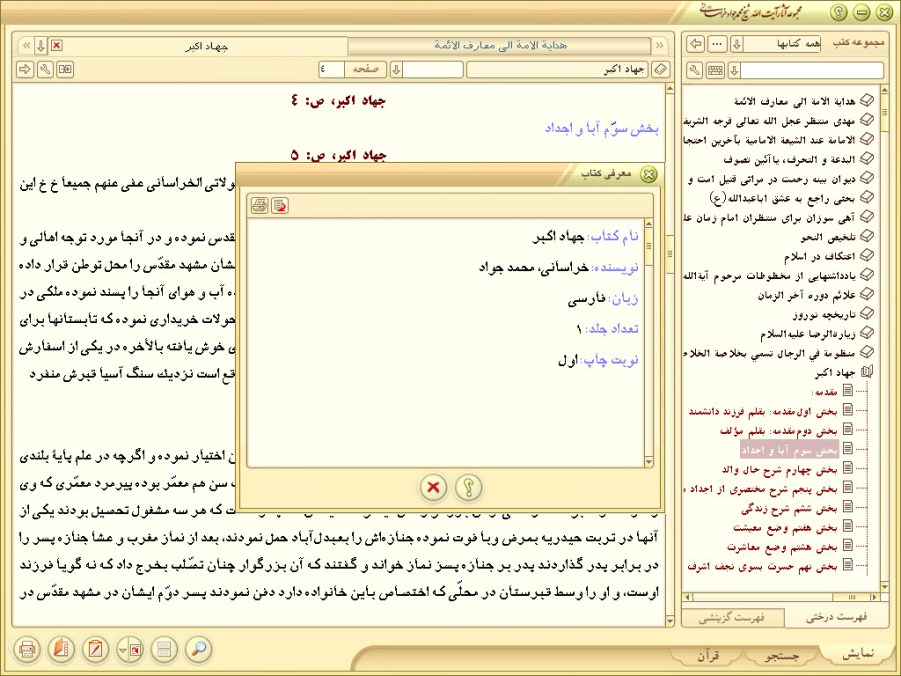Click the wrench settings icon in book panel
The height and width of the screenshot is (676, 901).
695,71
